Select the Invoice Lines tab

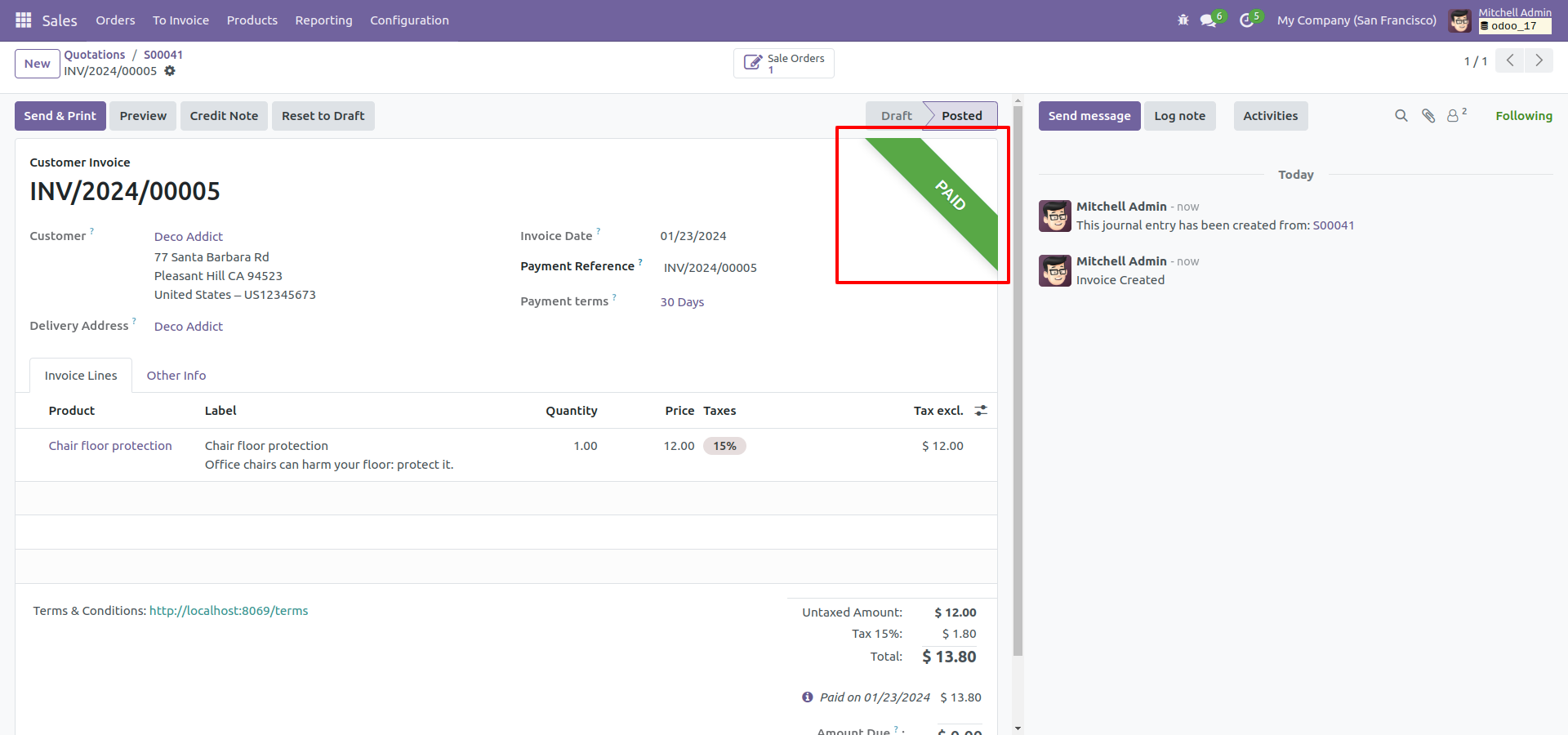coord(81,376)
